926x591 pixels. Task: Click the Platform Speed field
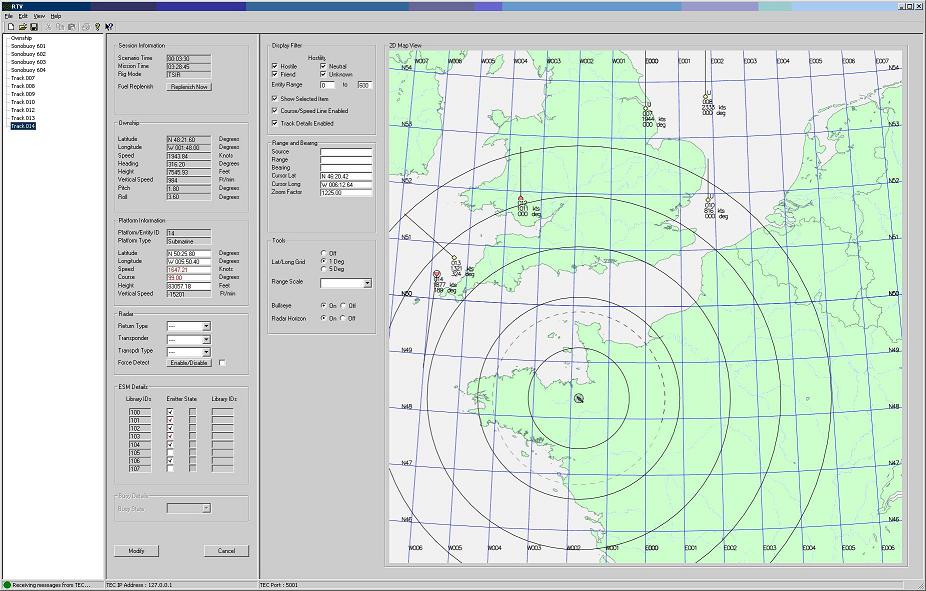point(189,269)
